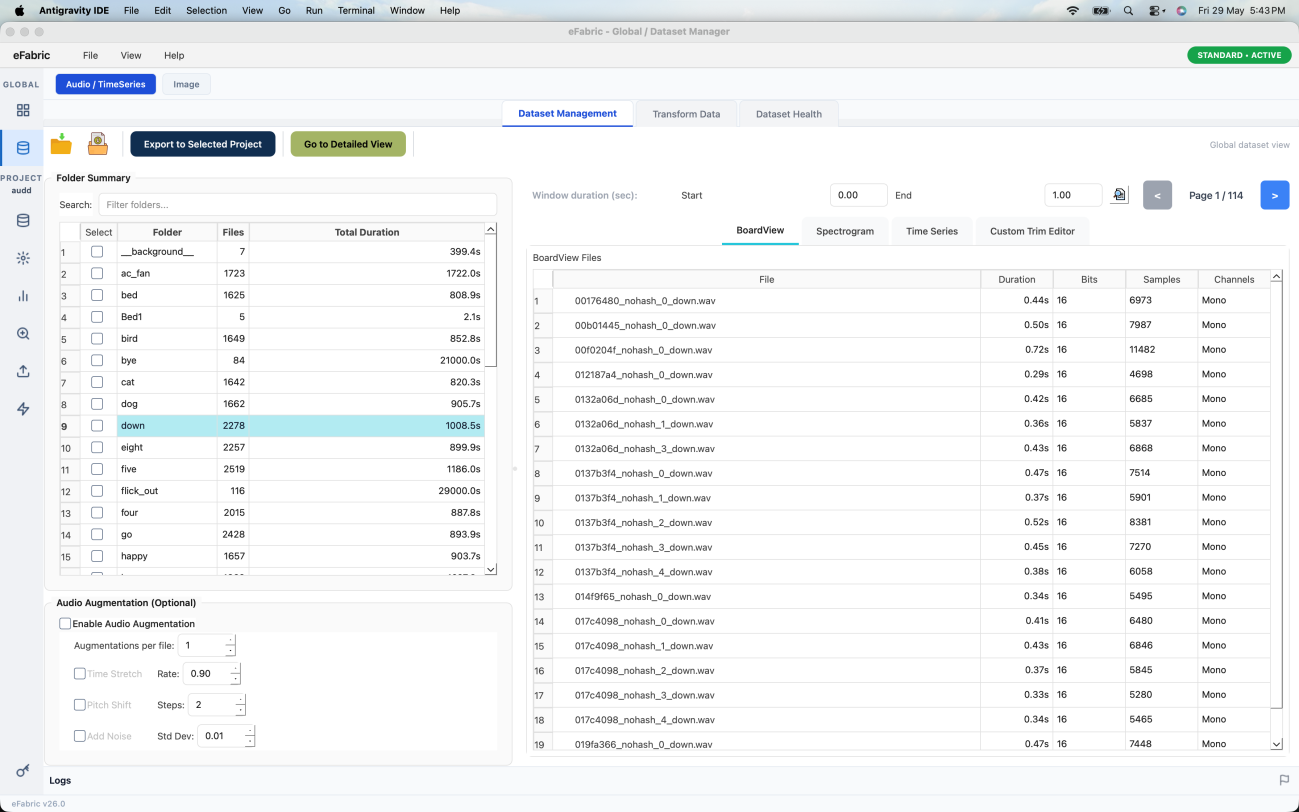Decrease the Rate stepper value
1299x812 pixels.
(x=236, y=679)
